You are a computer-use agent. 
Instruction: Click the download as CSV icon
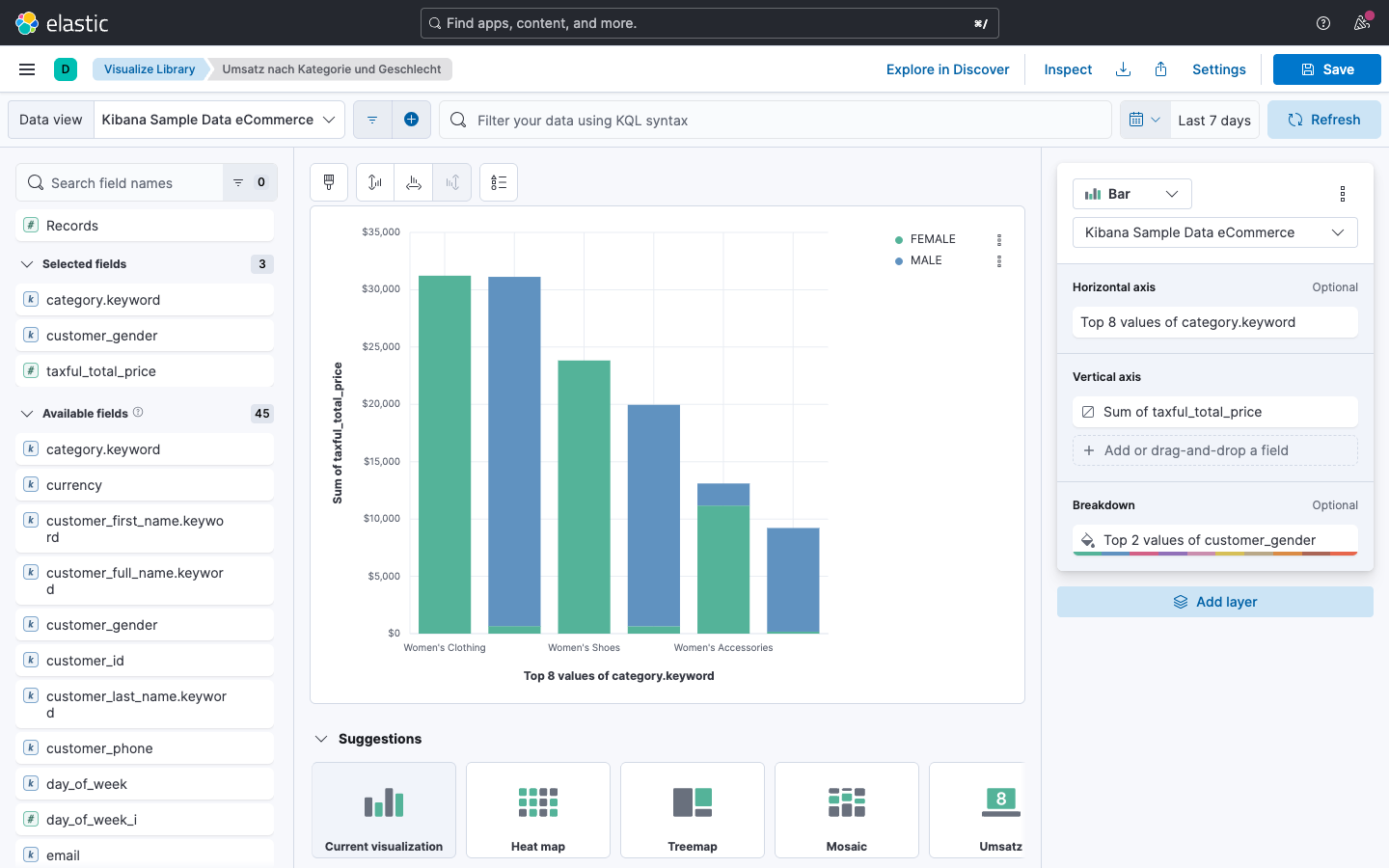(1123, 69)
